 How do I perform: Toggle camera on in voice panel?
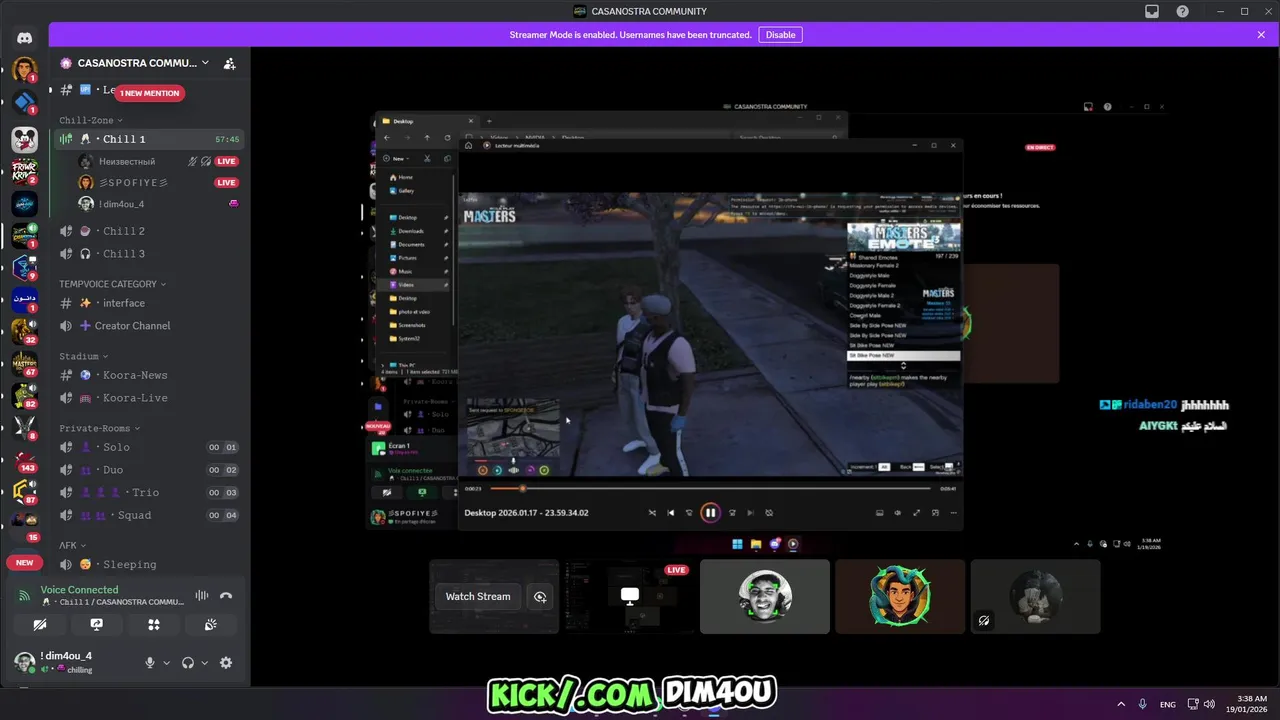pos(40,624)
